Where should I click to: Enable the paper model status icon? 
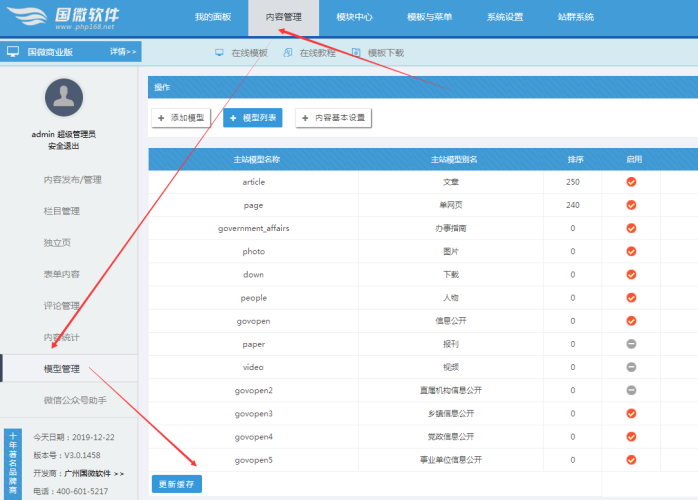(x=631, y=343)
